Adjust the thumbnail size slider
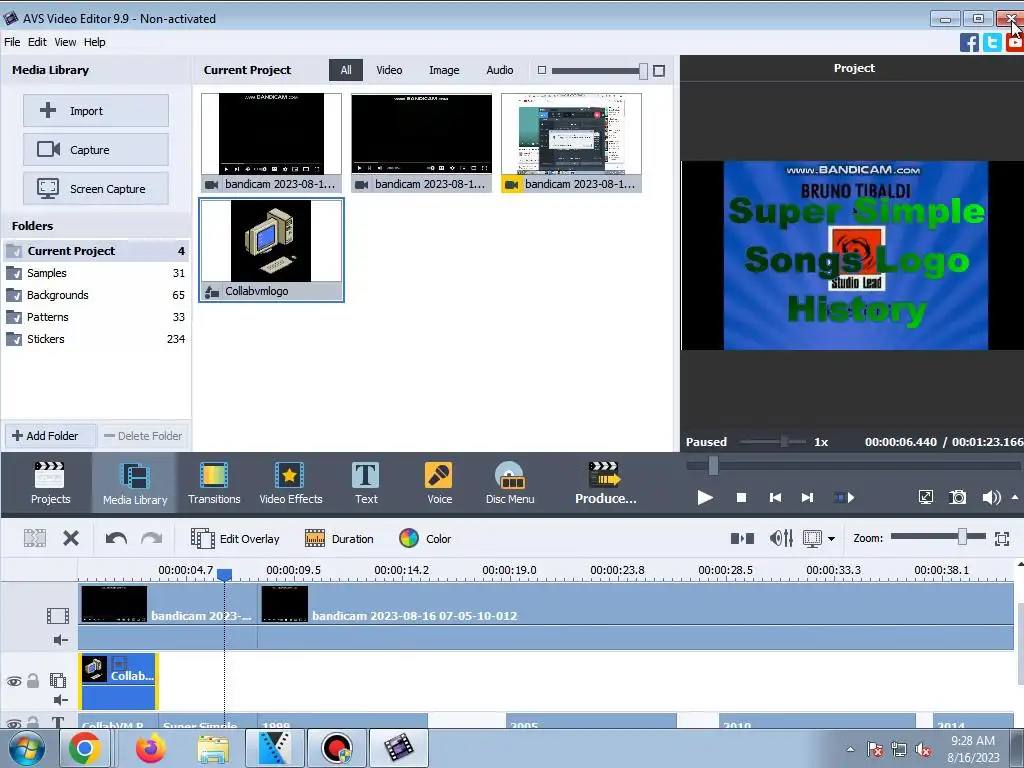Image resolution: width=1024 pixels, height=768 pixels. point(643,71)
